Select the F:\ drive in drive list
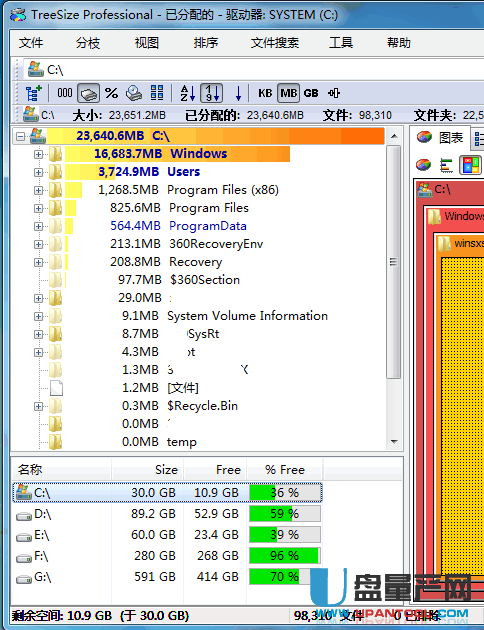 coord(168,556)
